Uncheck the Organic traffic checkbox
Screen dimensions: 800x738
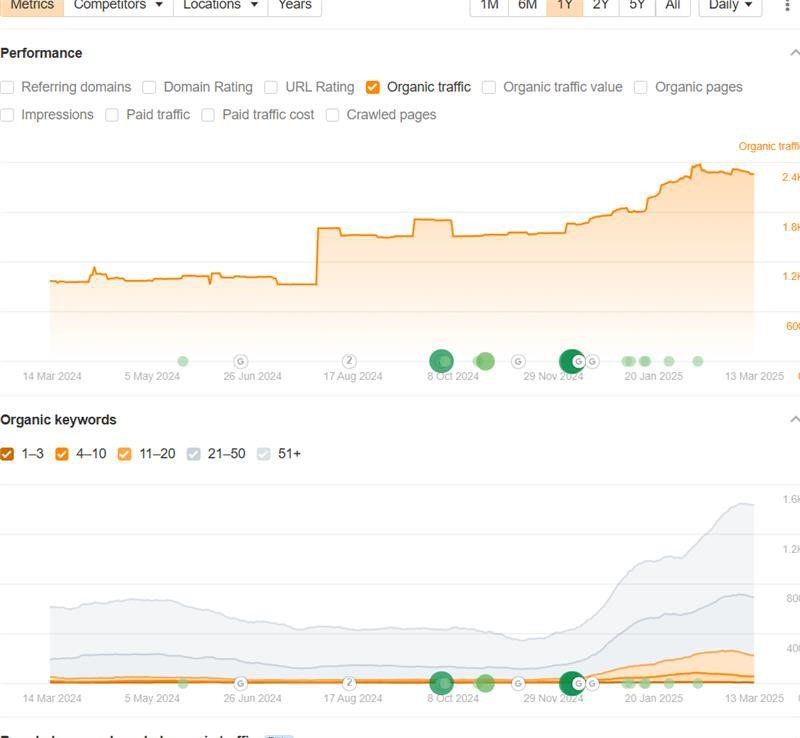tap(373, 87)
